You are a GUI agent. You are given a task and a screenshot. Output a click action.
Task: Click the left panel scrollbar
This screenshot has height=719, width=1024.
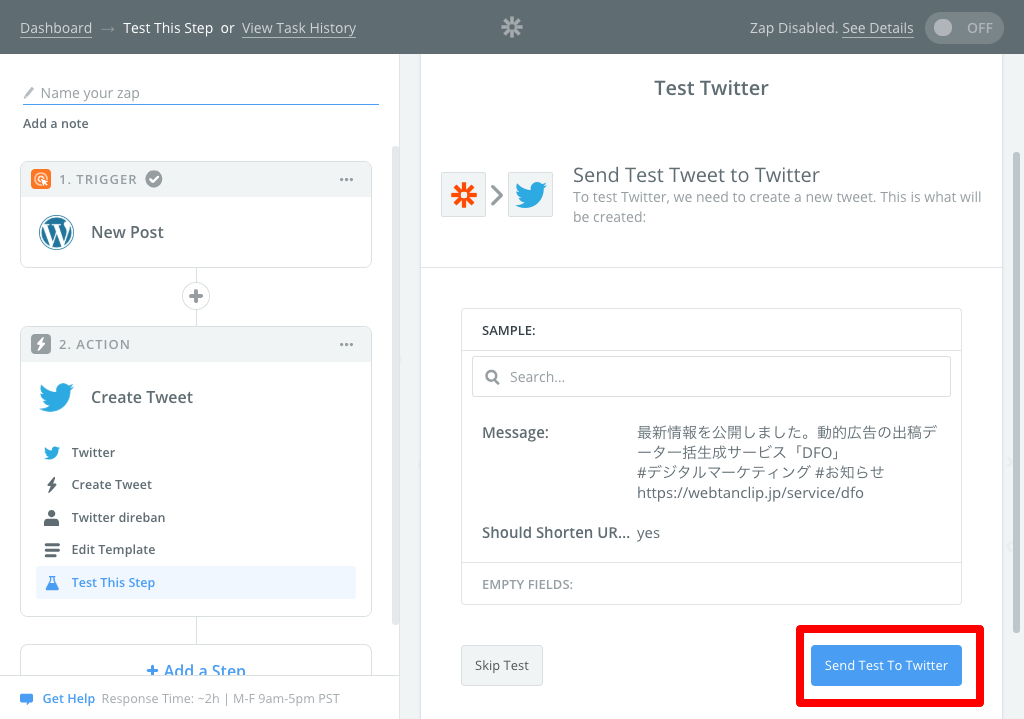[395, 385]
